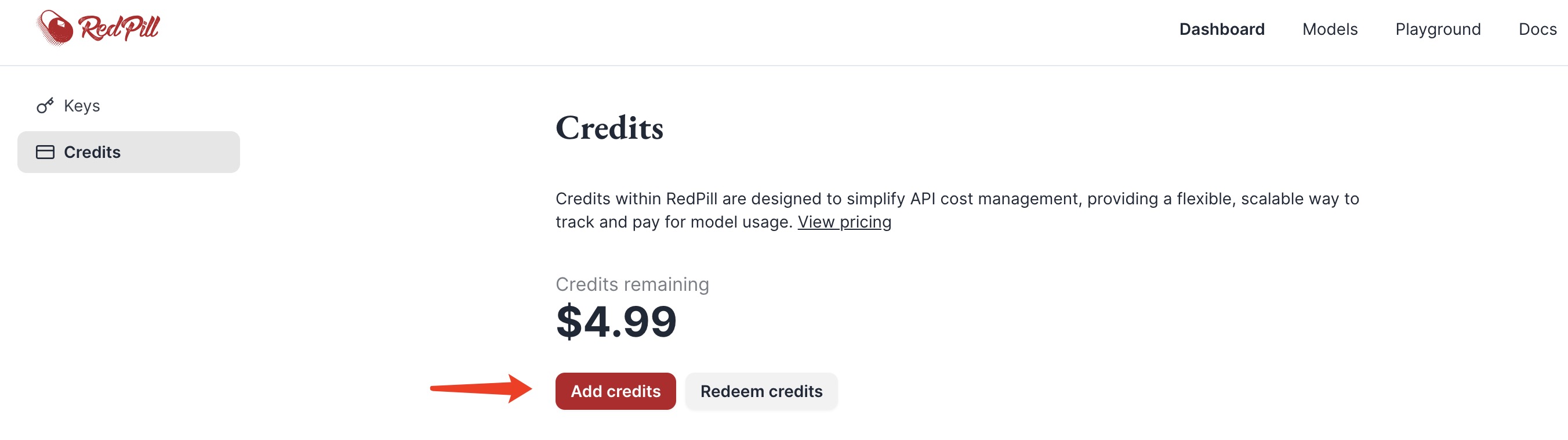Screen dimensions: 1568x440
Task: Click the red arrow pointing to Add credits
Action: click(481, 388)
